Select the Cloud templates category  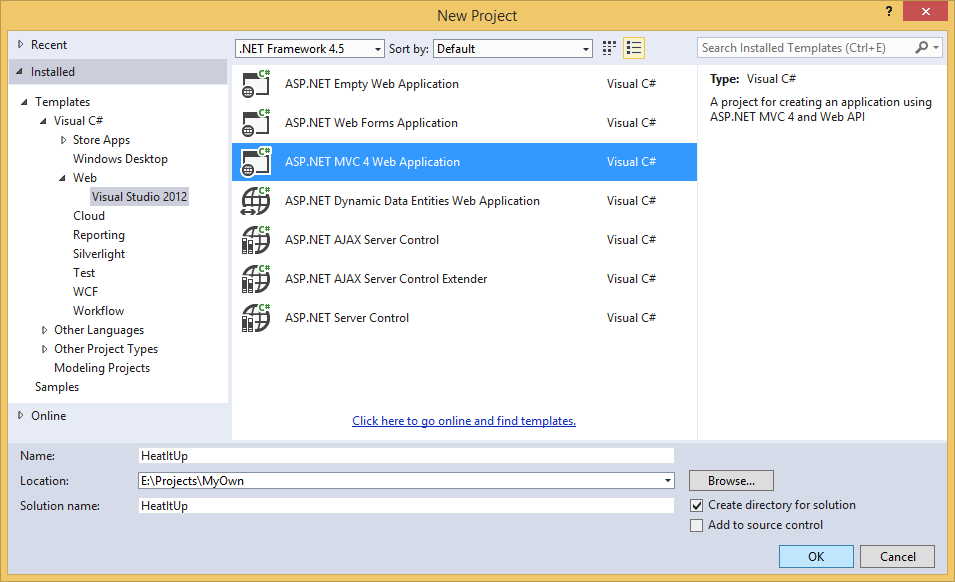[89, 216]
